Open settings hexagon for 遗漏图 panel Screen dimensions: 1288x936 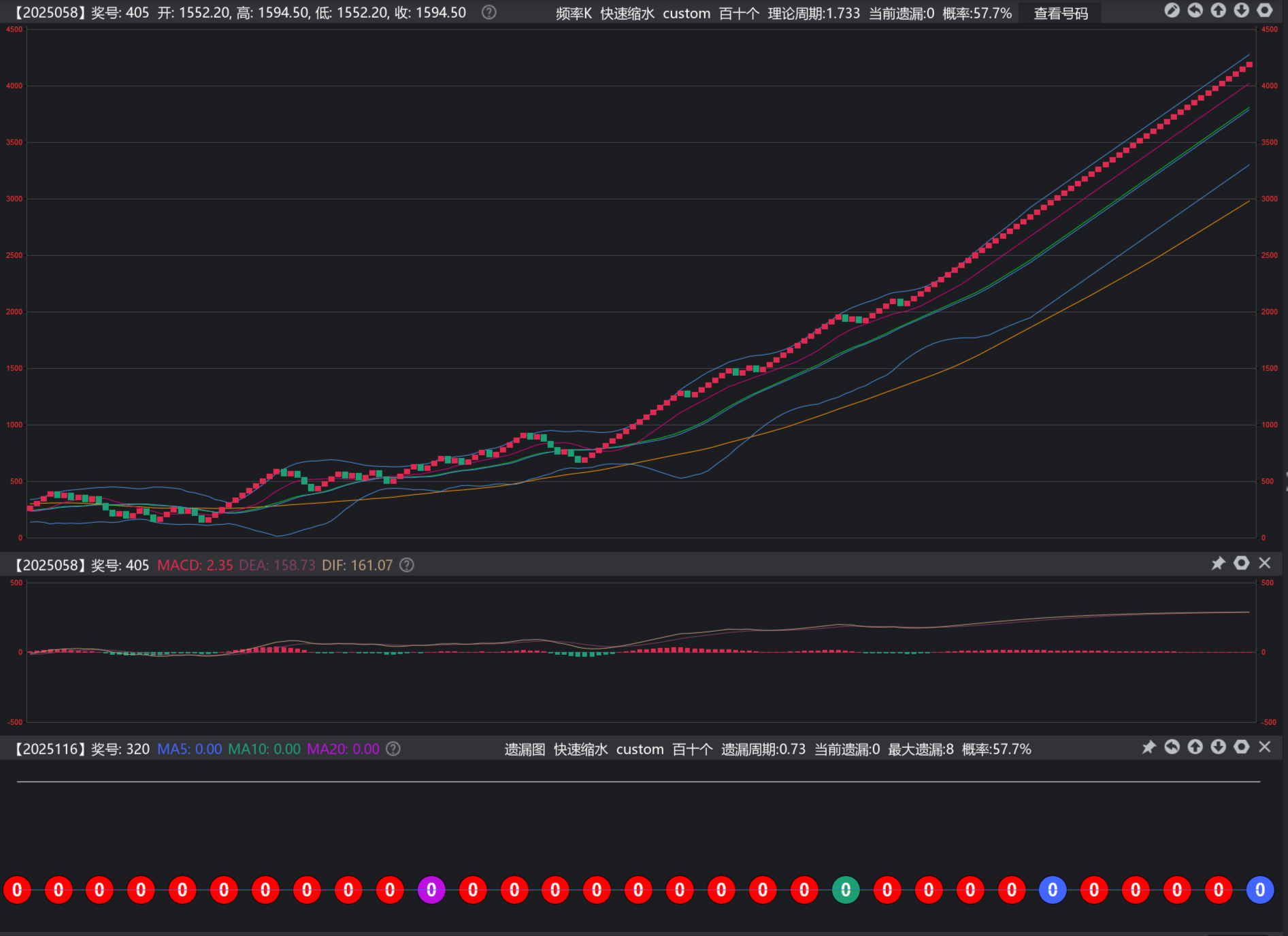1242,747
